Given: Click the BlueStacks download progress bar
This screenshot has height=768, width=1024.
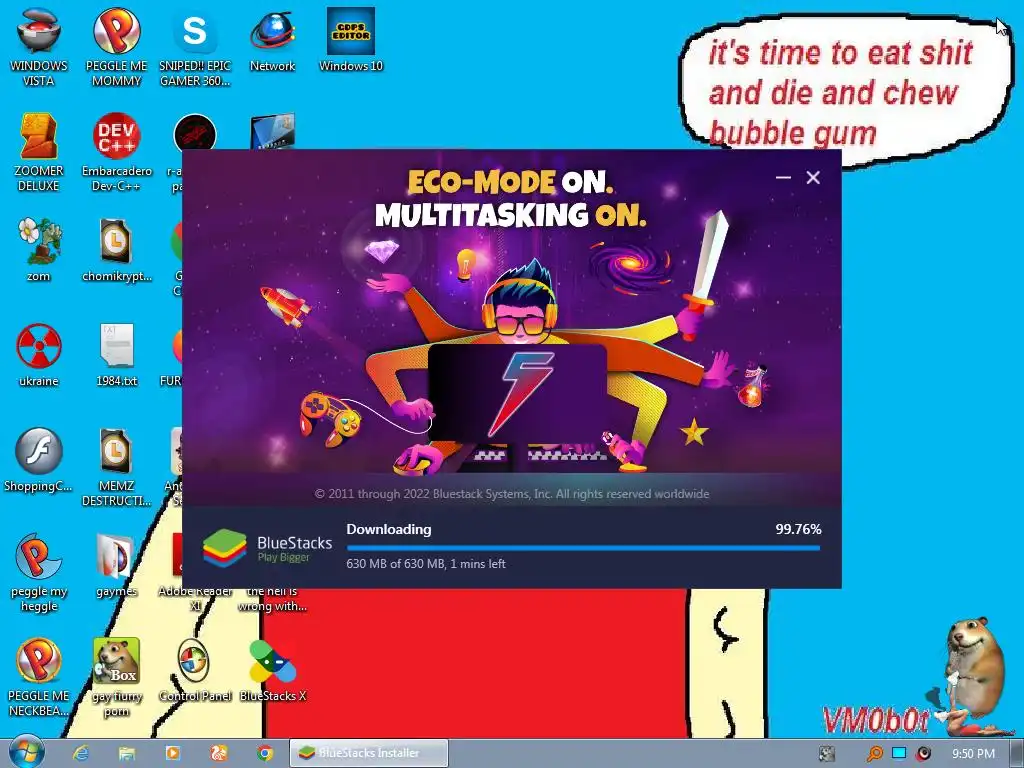Looking at the screenshot, I should click(x=583, y=548).
